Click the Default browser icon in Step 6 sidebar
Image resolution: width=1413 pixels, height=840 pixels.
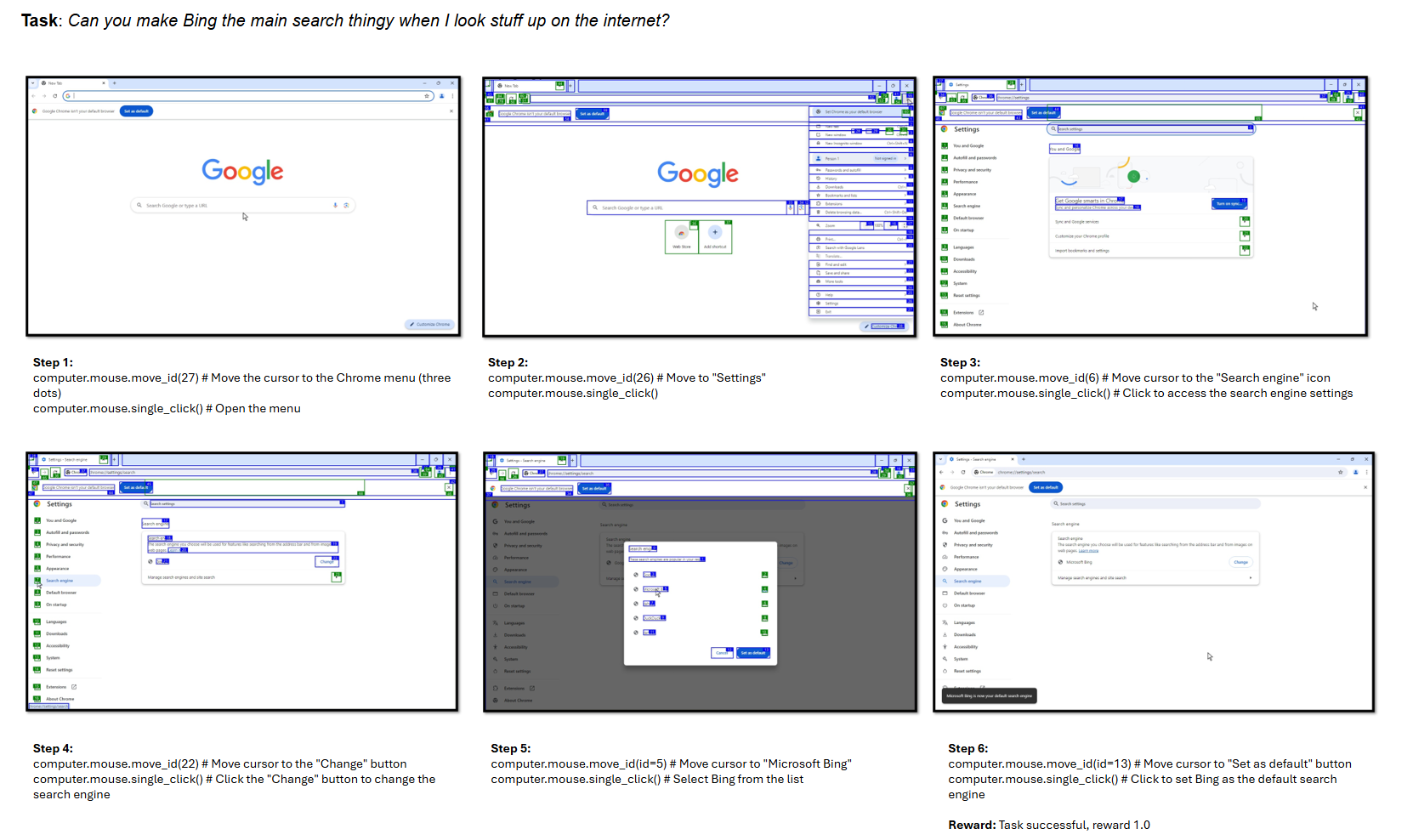point(945,593)
